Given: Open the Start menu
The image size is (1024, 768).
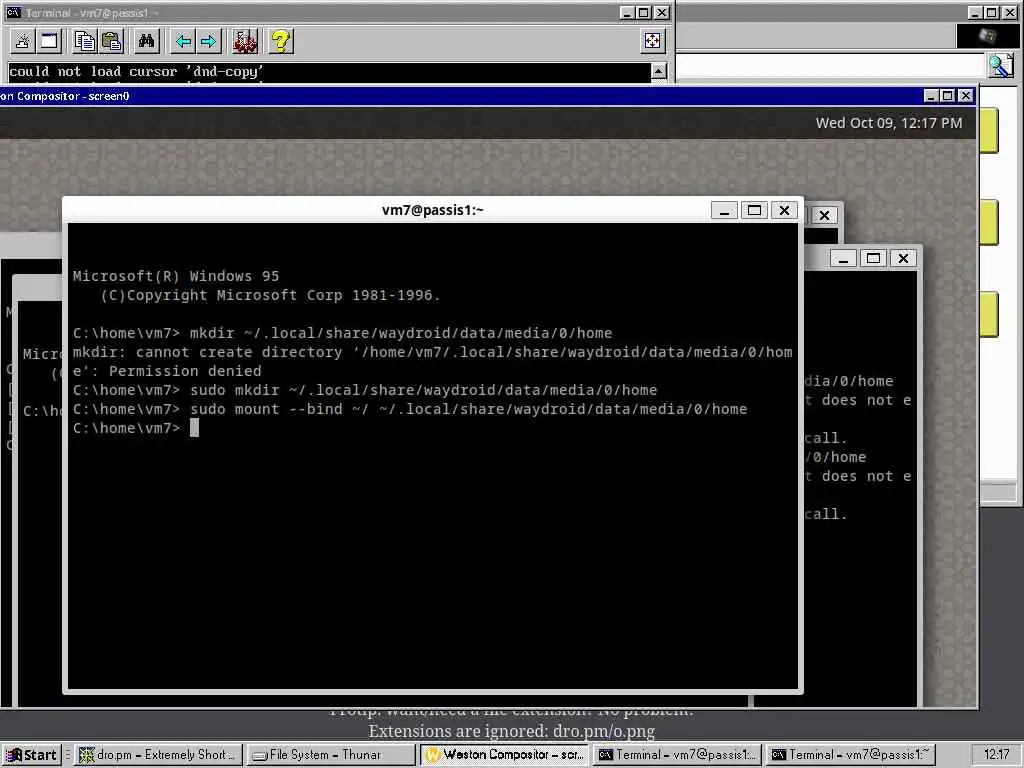Looking at the screenshot, I should click(x=31, y=755).
